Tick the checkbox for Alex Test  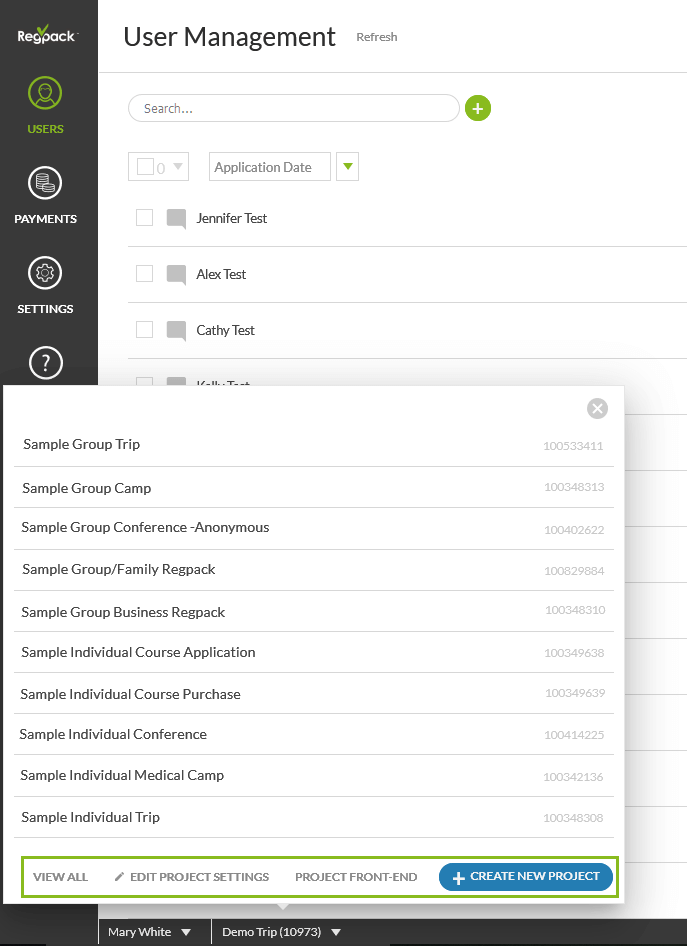click(x=145, y=274)
